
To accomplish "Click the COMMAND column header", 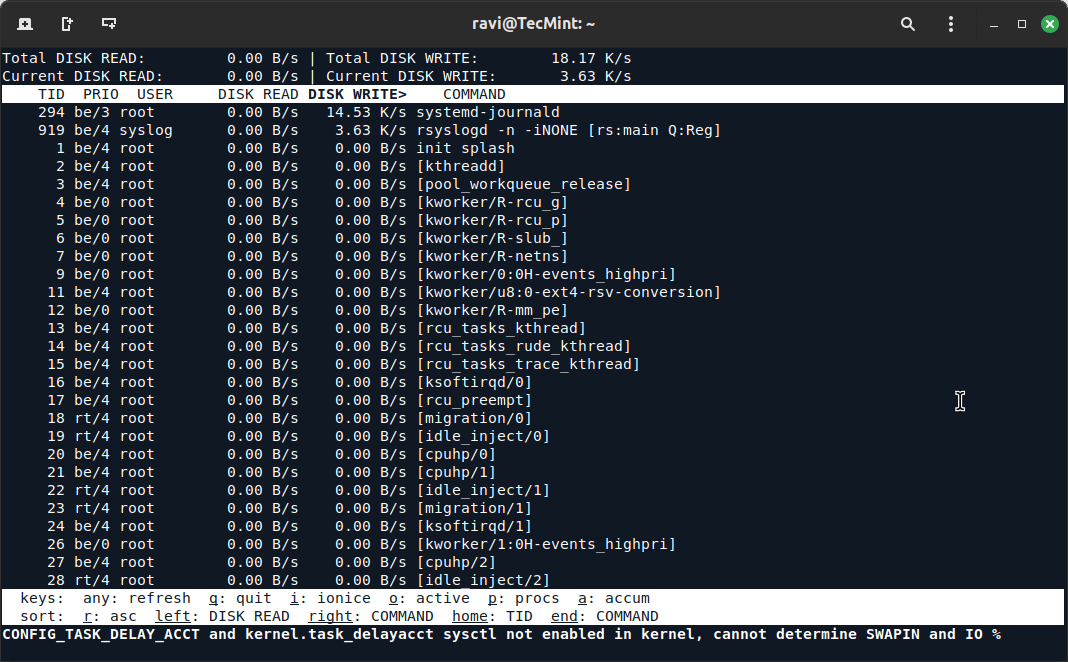I will click(x=474, y=94).
